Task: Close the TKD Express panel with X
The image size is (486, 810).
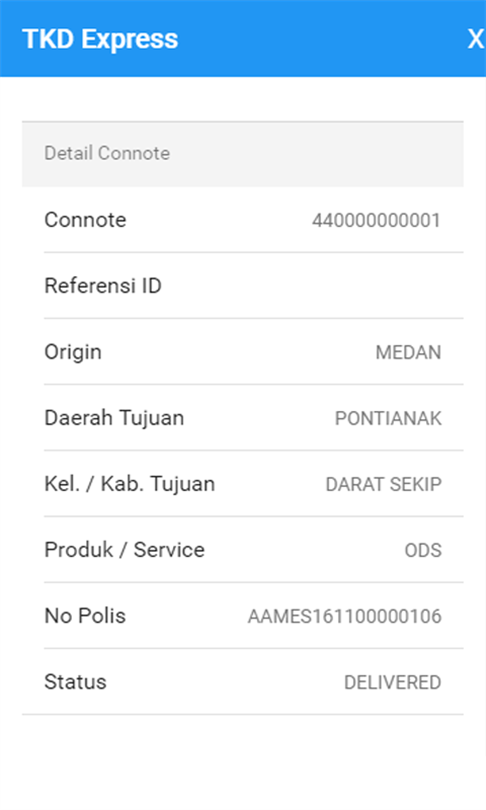Action: 476,39
